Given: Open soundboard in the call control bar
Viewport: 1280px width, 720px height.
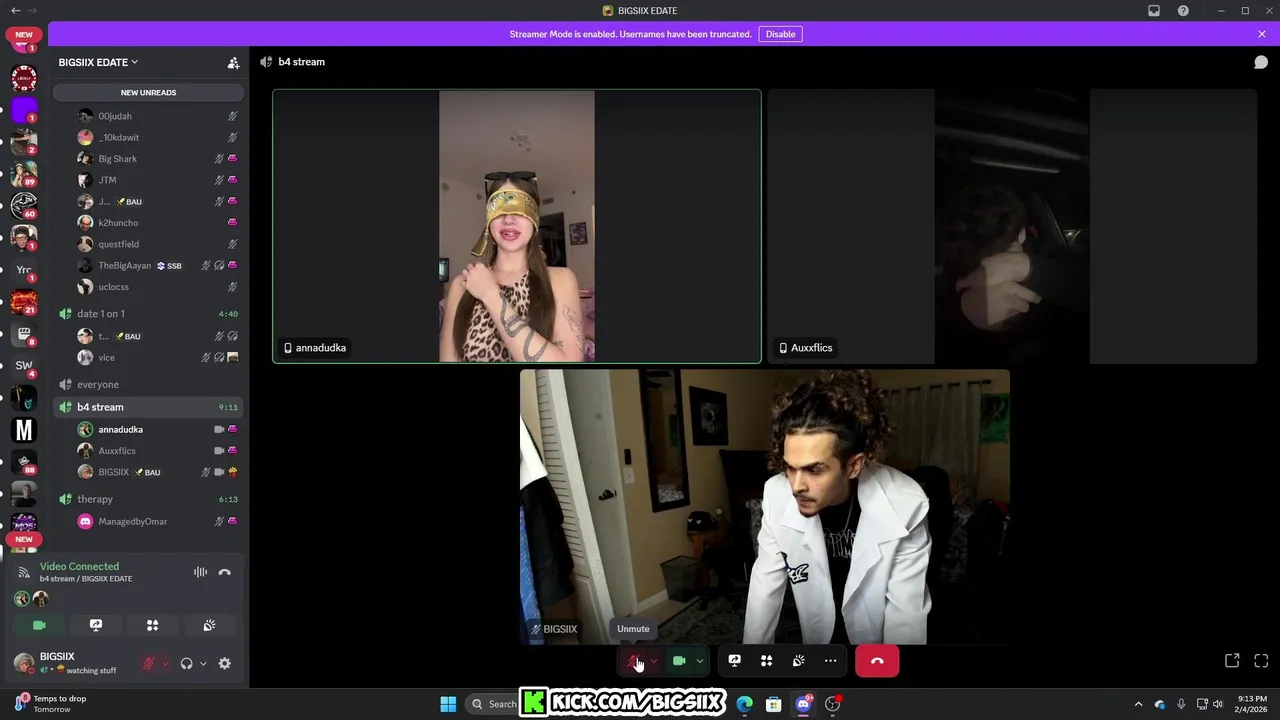Looking at the screenshot, I should [x=798, y=661].
